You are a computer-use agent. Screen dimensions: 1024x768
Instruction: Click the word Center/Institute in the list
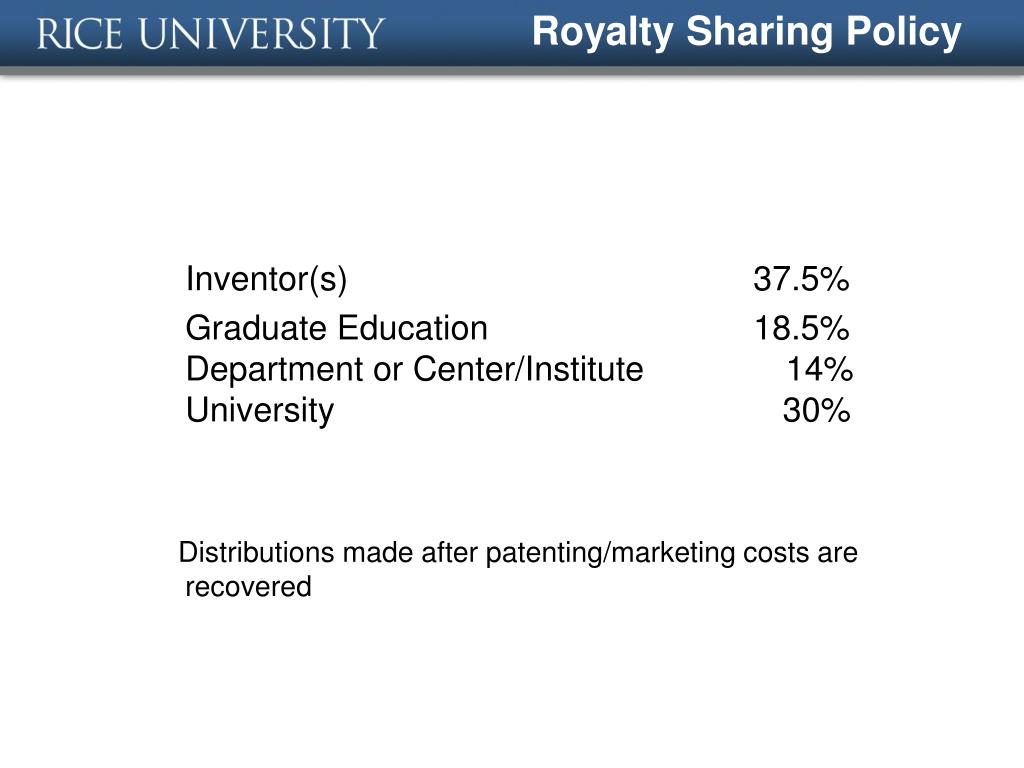click(x=528, y=369)
